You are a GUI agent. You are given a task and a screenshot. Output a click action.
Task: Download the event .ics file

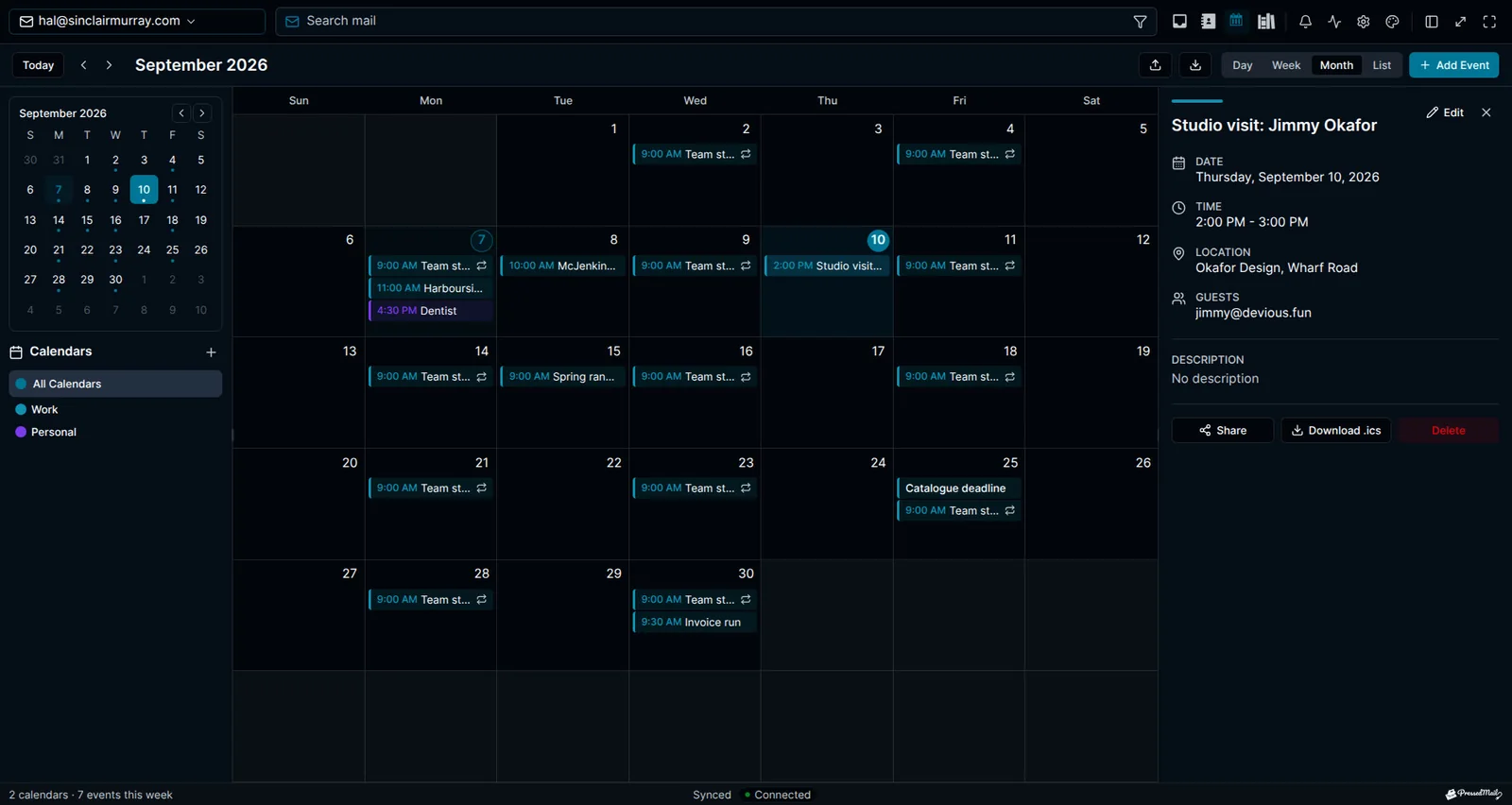click(1336, 431)
